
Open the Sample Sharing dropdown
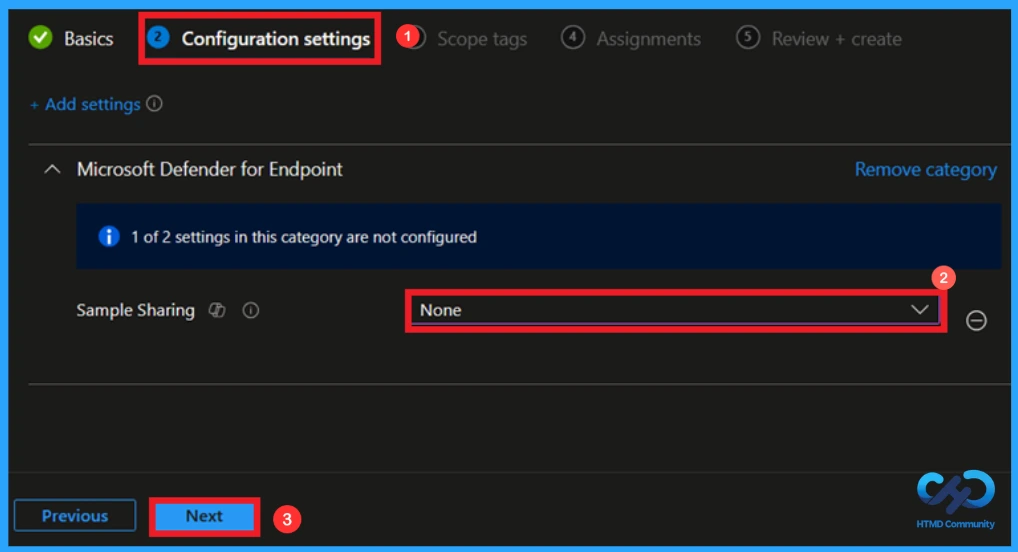(x=675, y=310)
